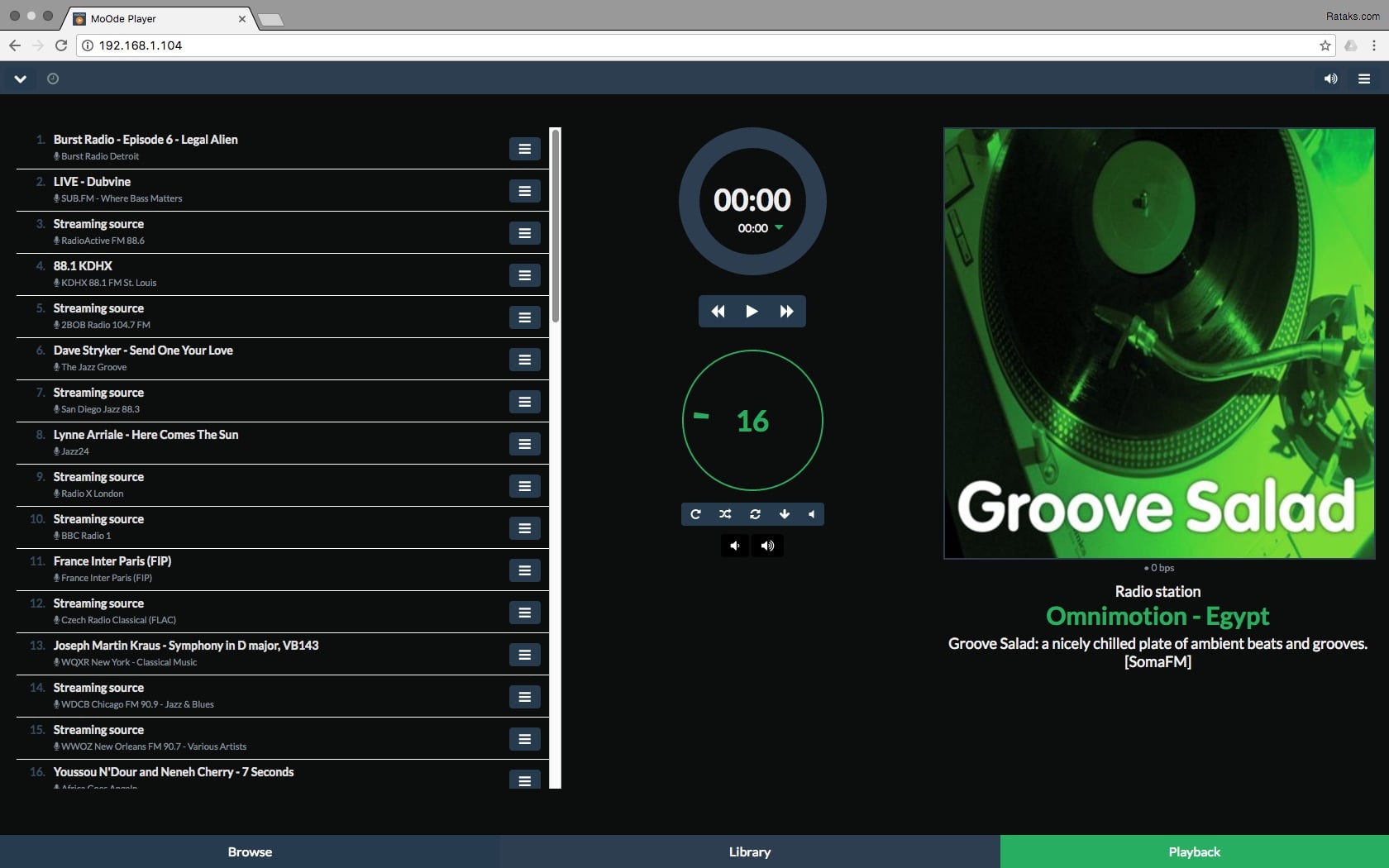This screenshot has height=868, width=1389.
Task: Toggle countdown via green arrow under time
Action: coord(779,227)
